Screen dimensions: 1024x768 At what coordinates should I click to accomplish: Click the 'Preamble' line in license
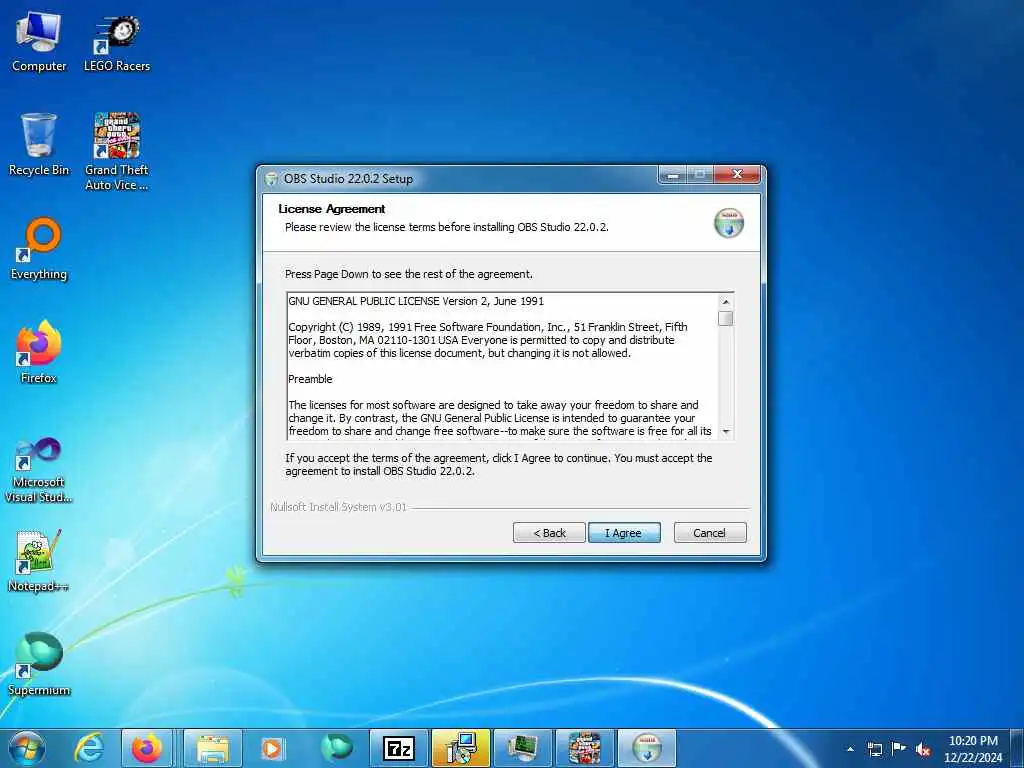(x=310, y=379)
